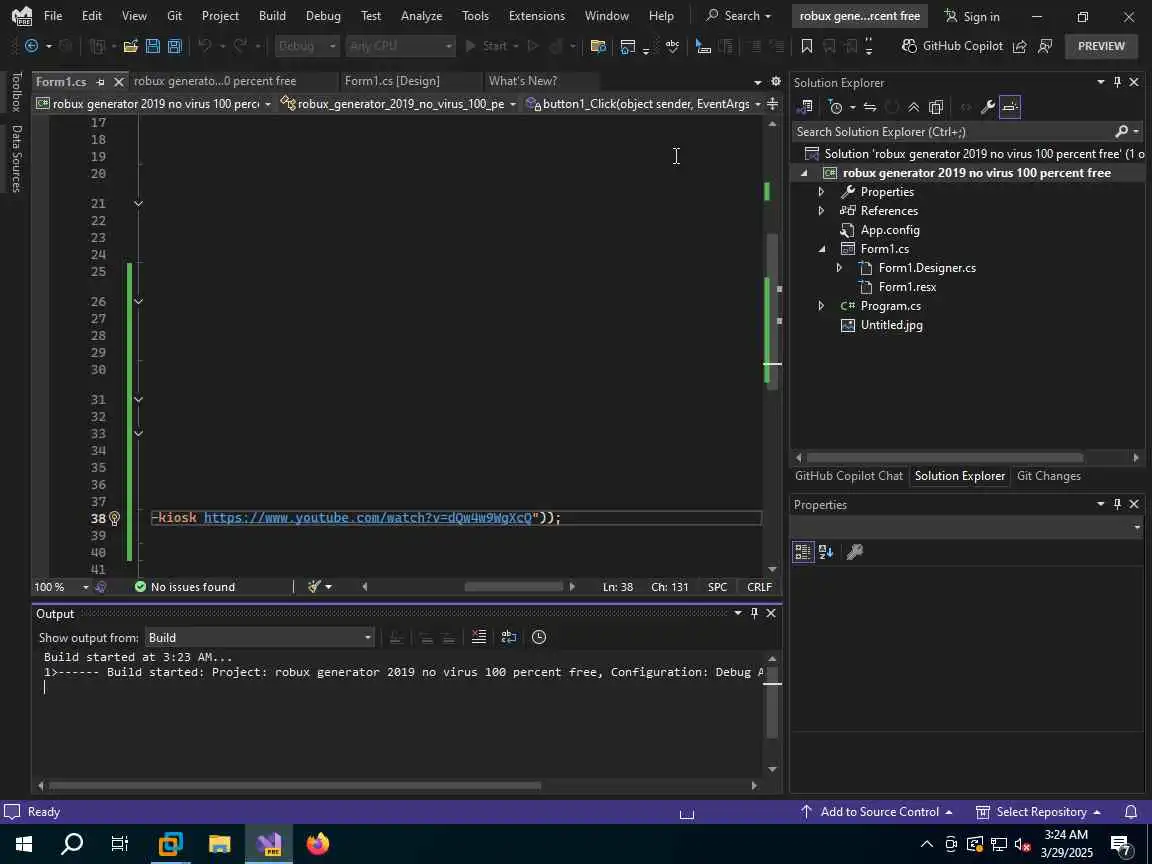Click the code cleanup broom icon
This screenshot has width=1152, height=864.
[314, 586]
